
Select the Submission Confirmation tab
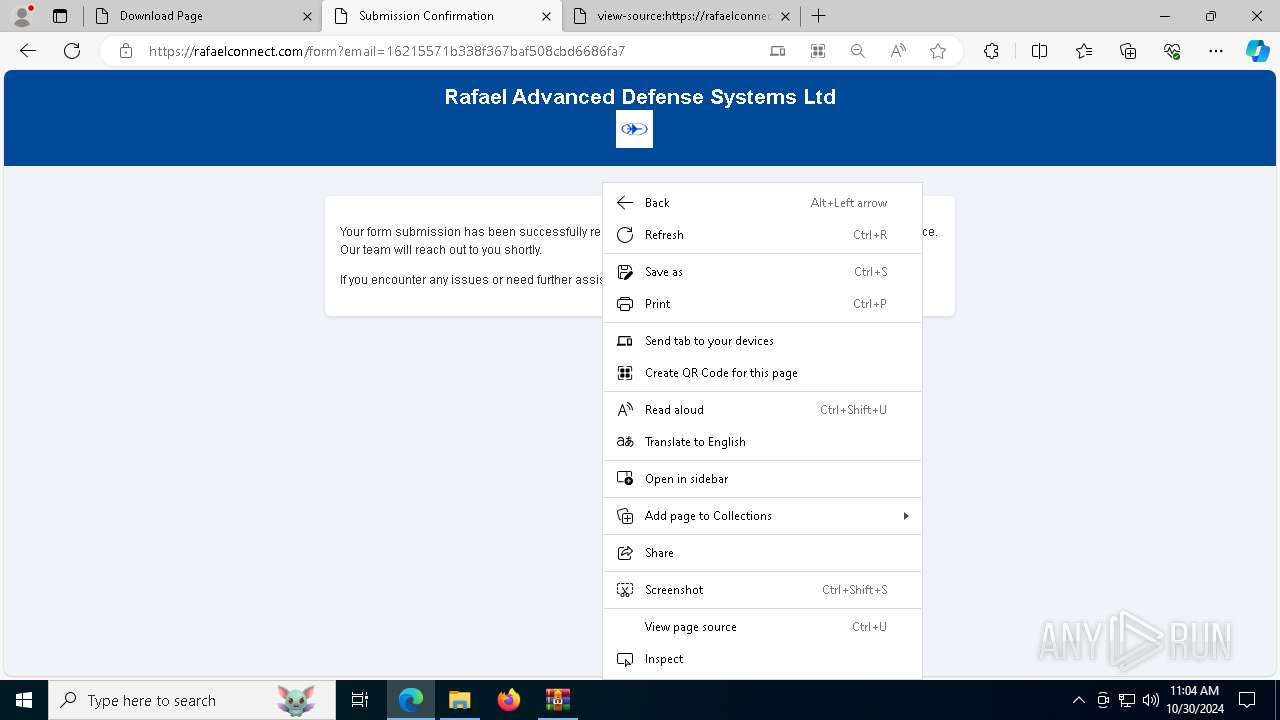441,16
